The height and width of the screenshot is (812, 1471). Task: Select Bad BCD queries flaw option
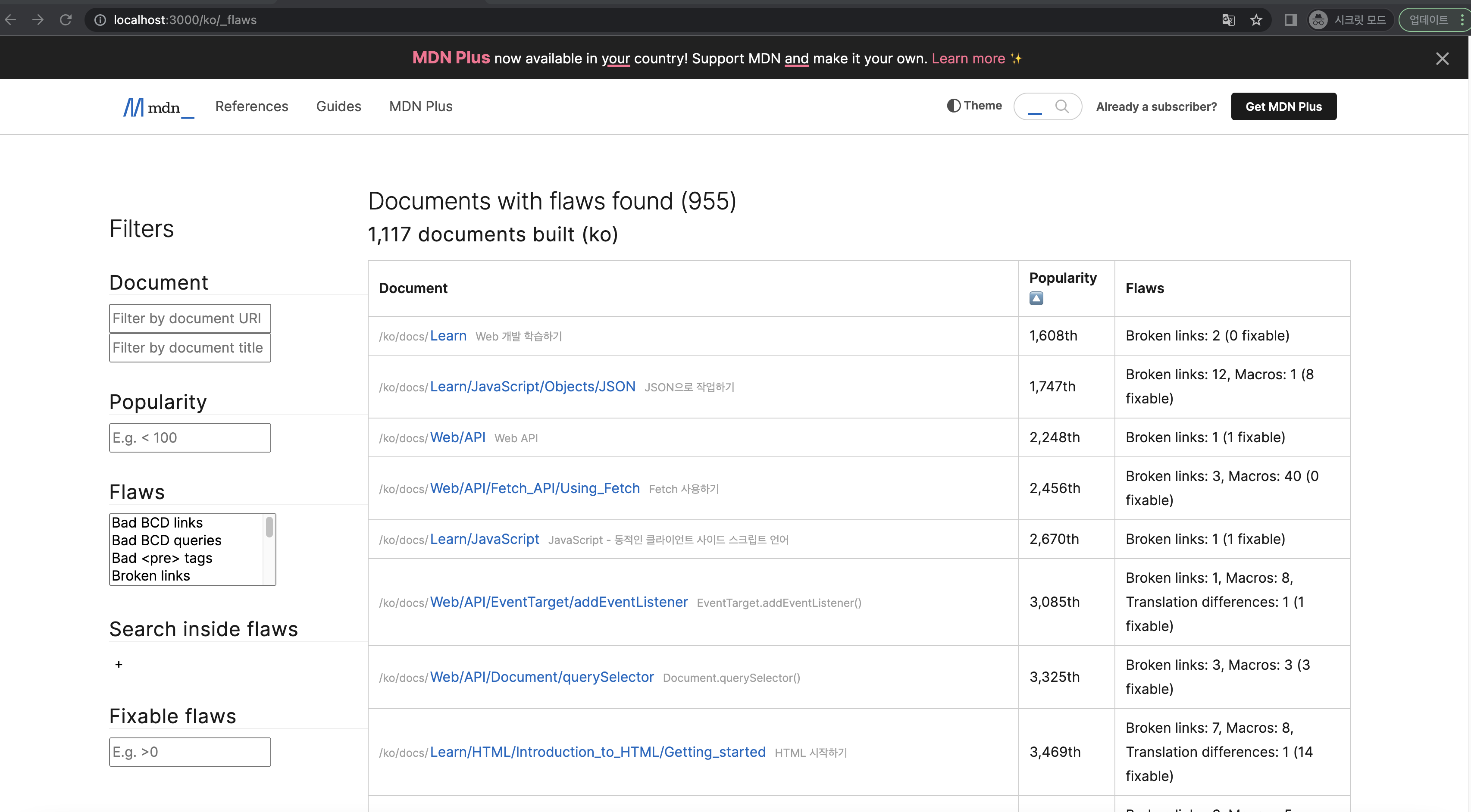tap(166, 540)
